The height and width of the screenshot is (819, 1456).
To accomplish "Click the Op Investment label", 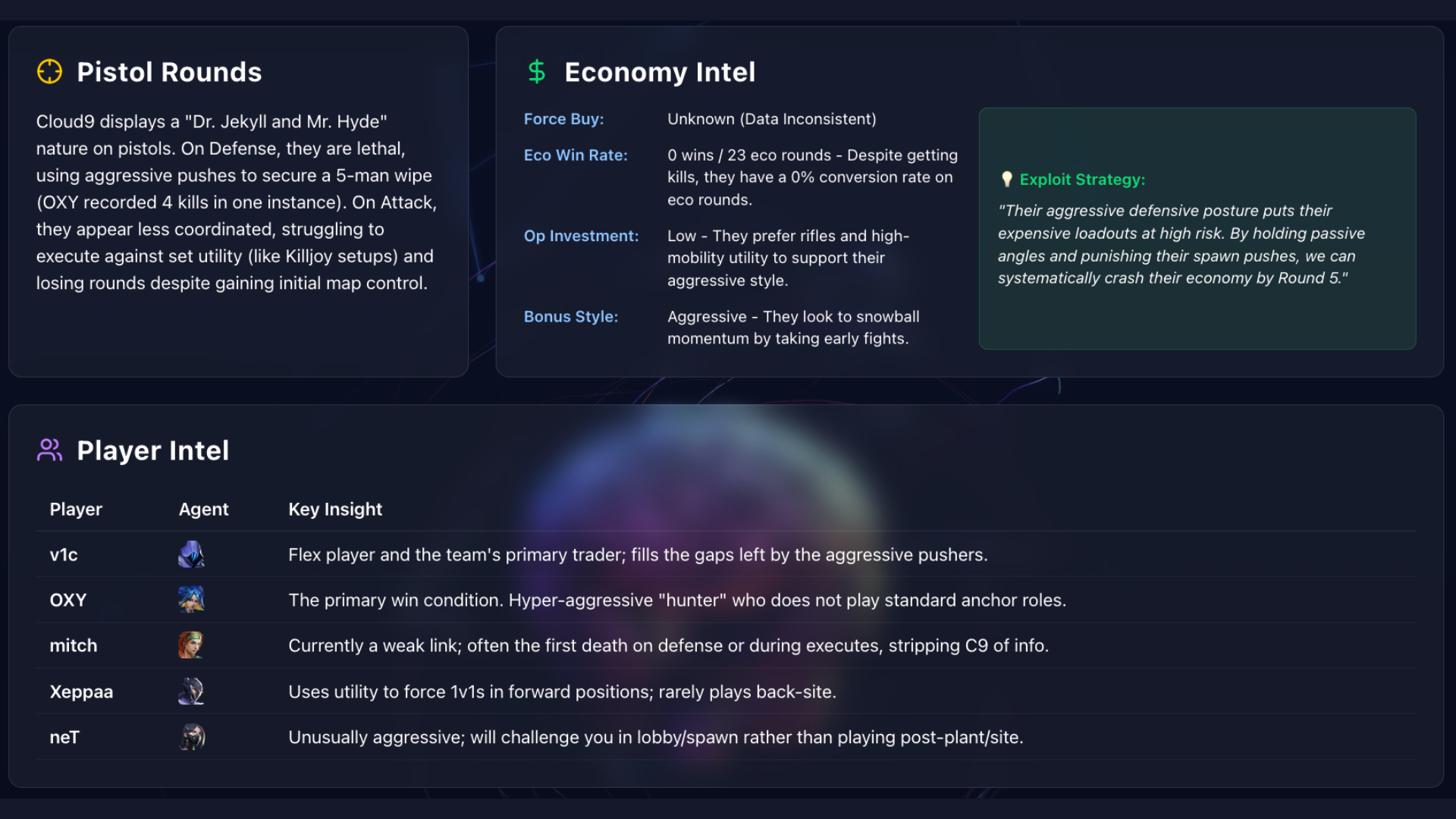I will [x=581, y=236].
